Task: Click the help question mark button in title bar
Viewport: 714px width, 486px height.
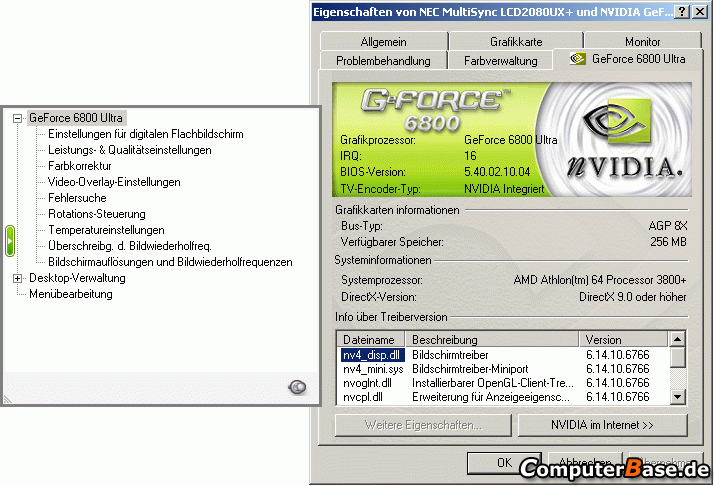Action: coord(682,12)
